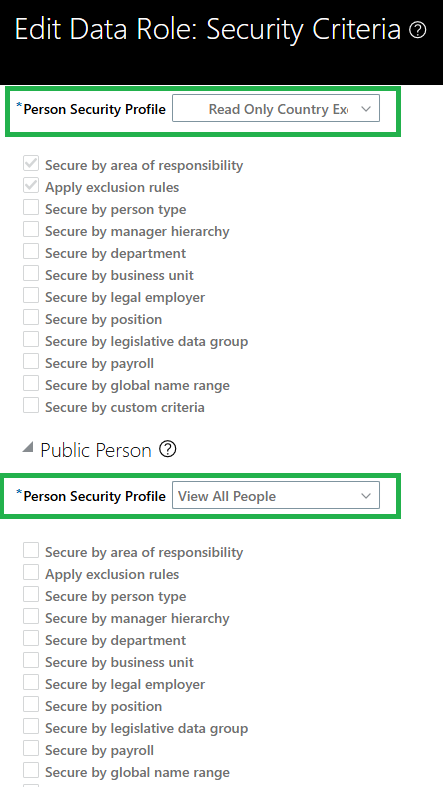
Task: Check first Secure by department box
Action: pyautogui.click(x=31, y=252)
